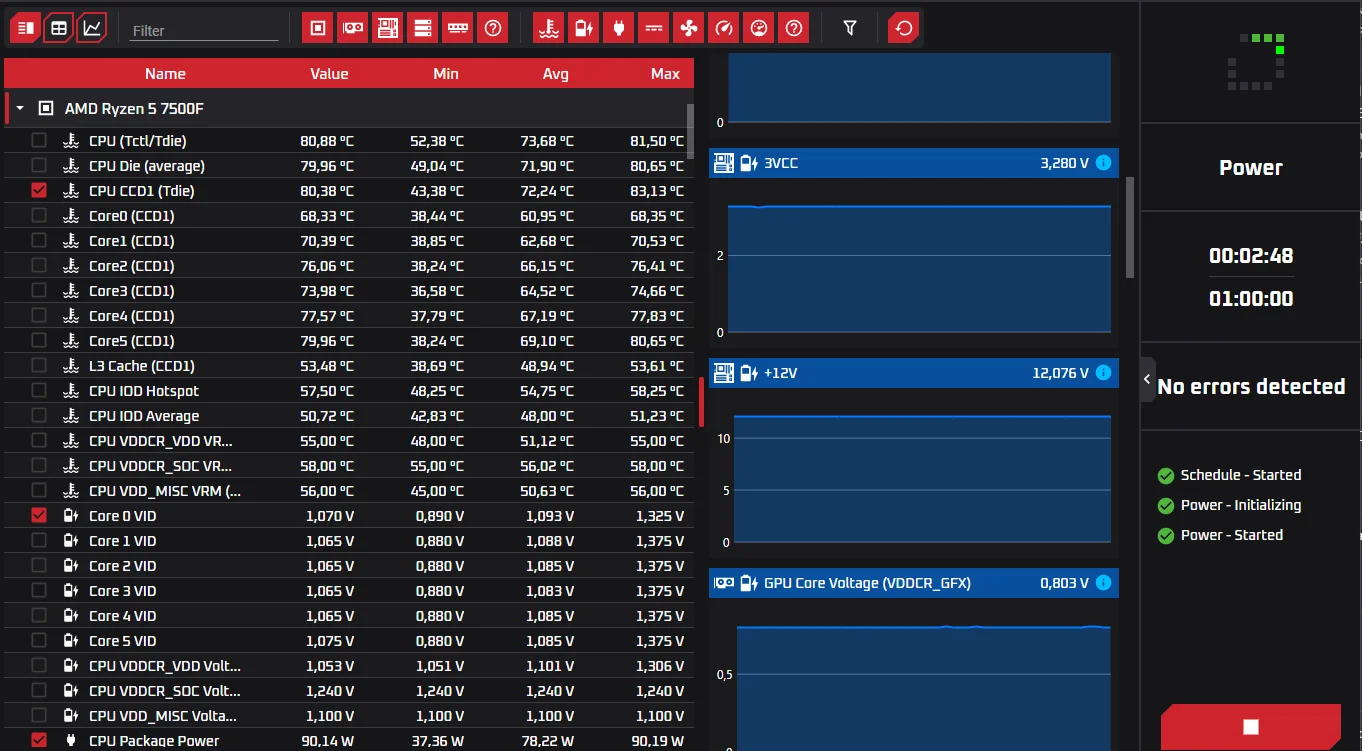The image size is (1362, 751).
Task: Click the funnel filter icon in the toolbar
Action: [850, 28]
